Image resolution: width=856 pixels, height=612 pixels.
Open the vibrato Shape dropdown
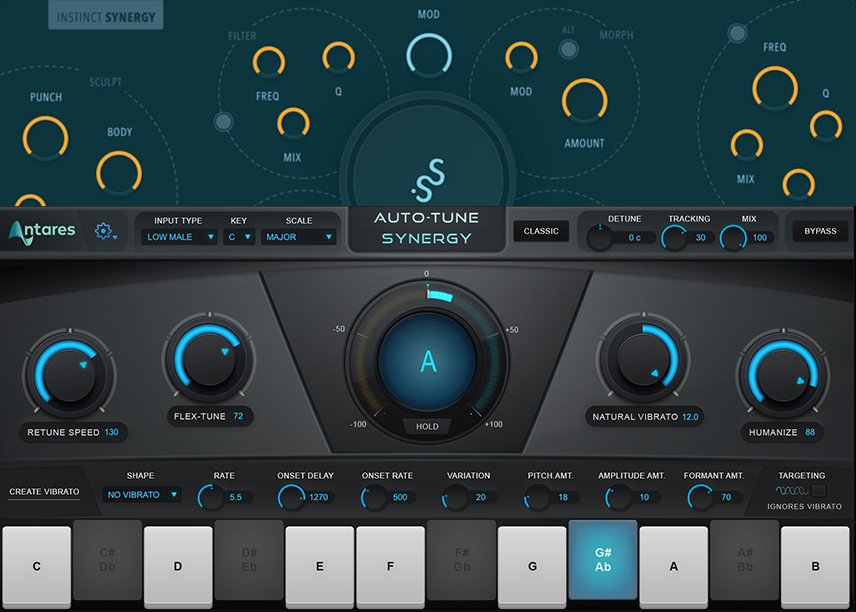tap(141, 495)
